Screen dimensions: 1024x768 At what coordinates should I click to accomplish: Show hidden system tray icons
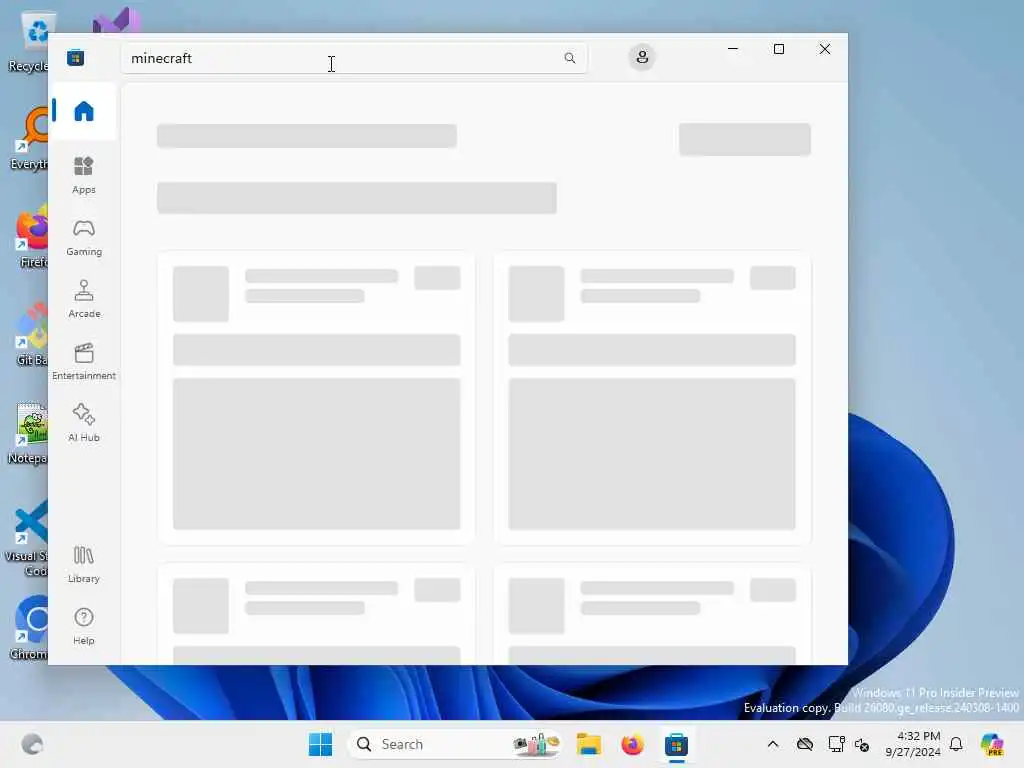click(773, 744)
